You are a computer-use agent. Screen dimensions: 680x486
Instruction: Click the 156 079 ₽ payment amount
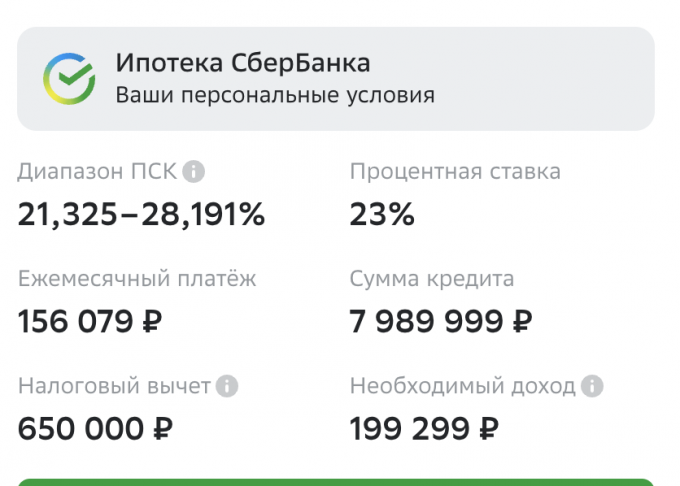[x=91, y=322]
